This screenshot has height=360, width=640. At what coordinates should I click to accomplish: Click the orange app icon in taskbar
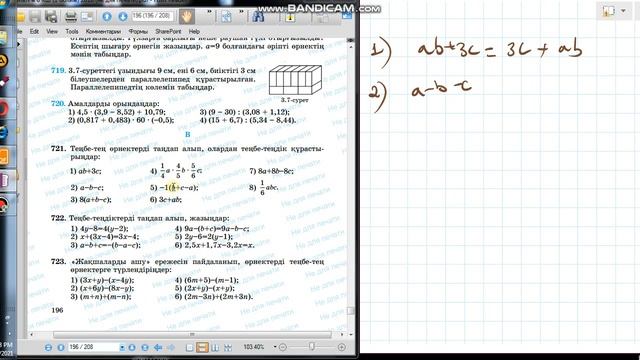pyautogui.click(x=4, y=156)
